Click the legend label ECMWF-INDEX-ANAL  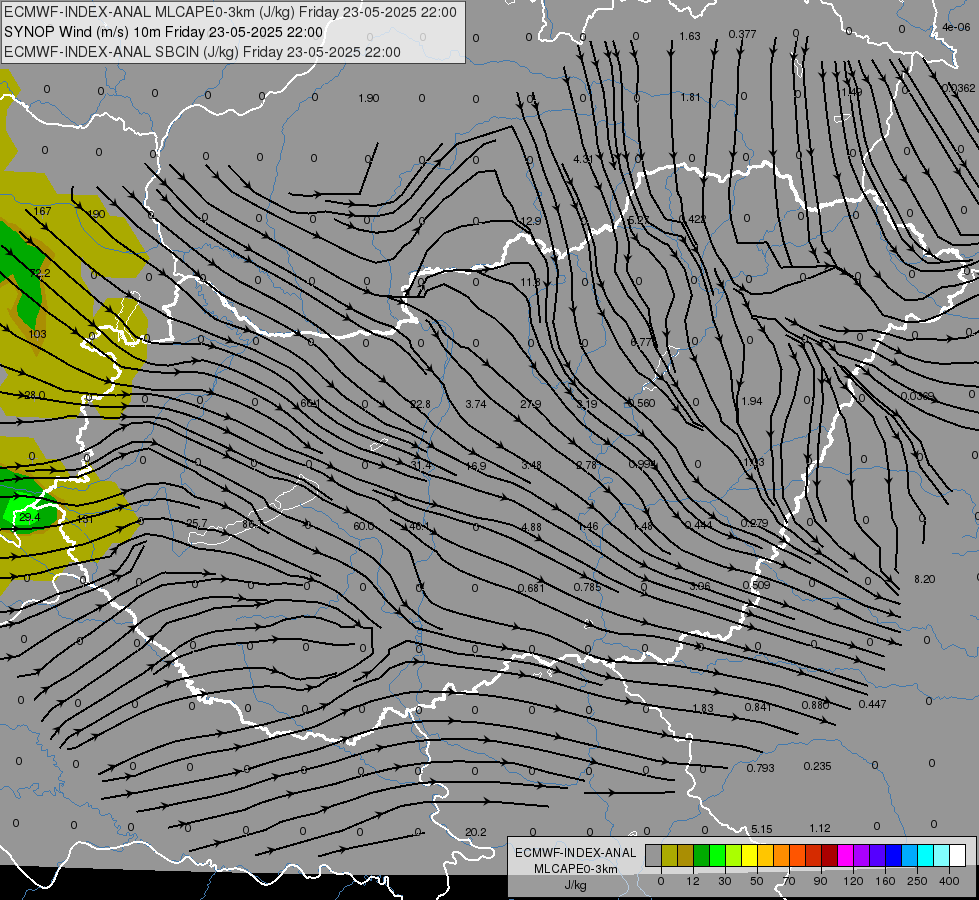click(x=576, y=853)
